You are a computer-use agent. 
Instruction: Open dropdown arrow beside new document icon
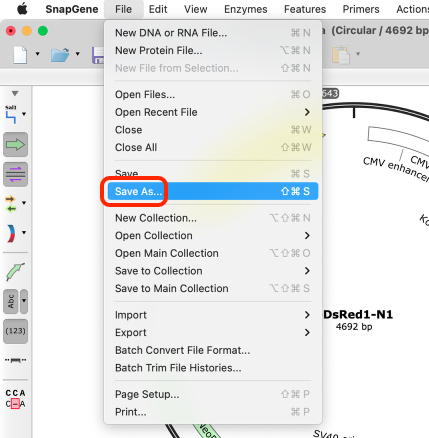37,54
